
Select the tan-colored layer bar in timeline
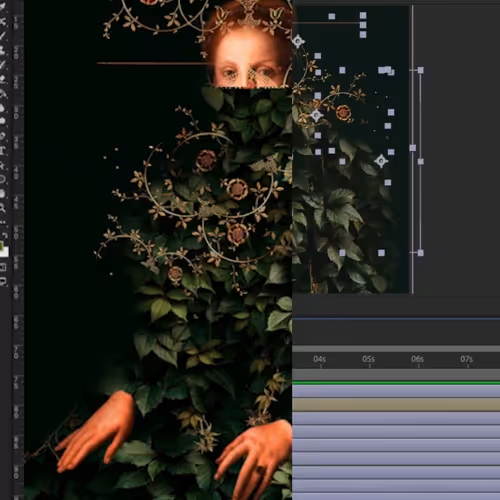(x=396, y=405)
